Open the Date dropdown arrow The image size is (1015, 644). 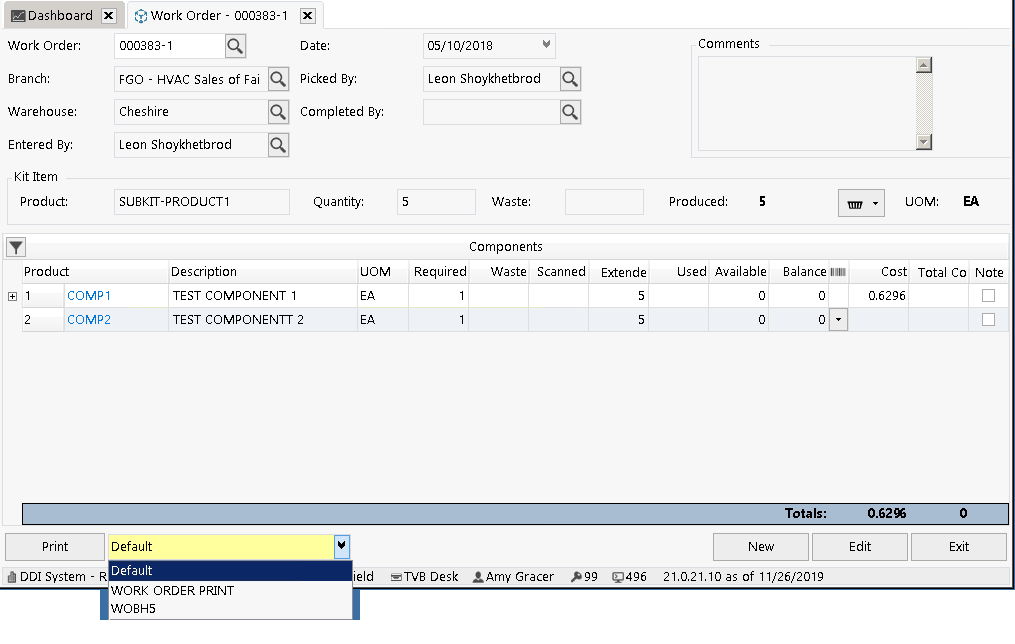tap(546, 45)
